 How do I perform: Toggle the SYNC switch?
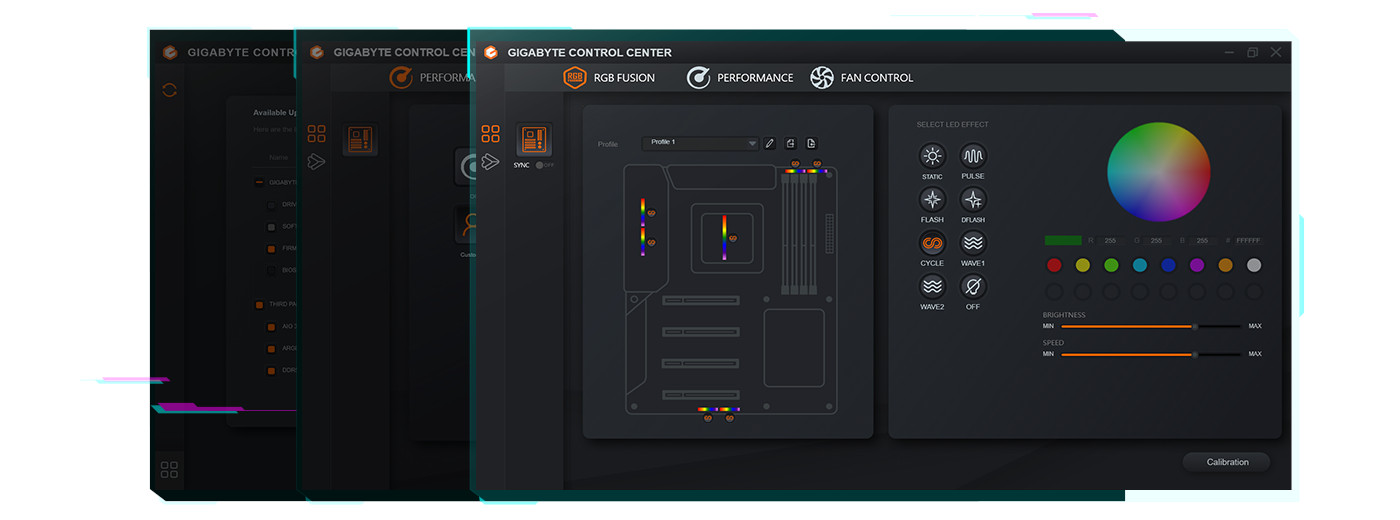(x=543, y=165)
